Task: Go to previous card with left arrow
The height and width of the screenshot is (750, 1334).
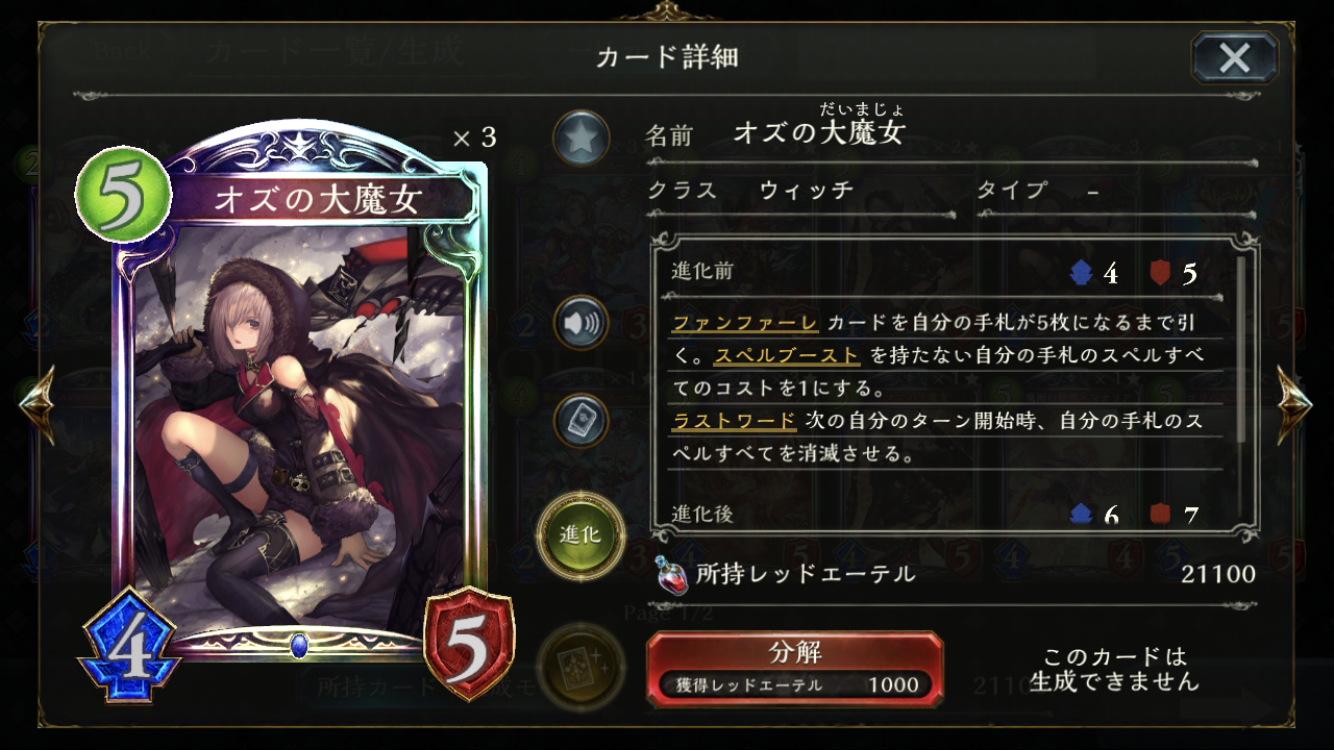Action: (x=37, y=403)
